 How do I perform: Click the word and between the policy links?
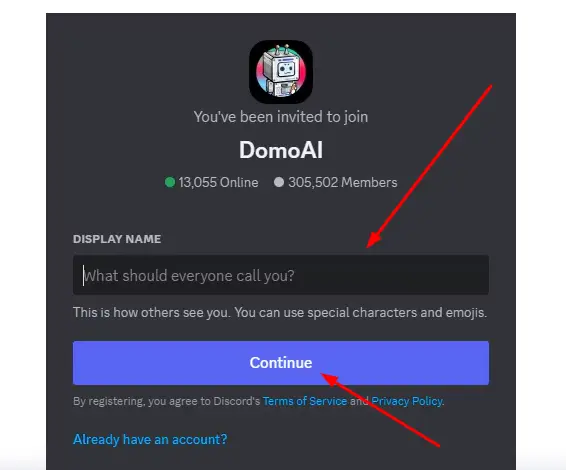click(359, 401)
